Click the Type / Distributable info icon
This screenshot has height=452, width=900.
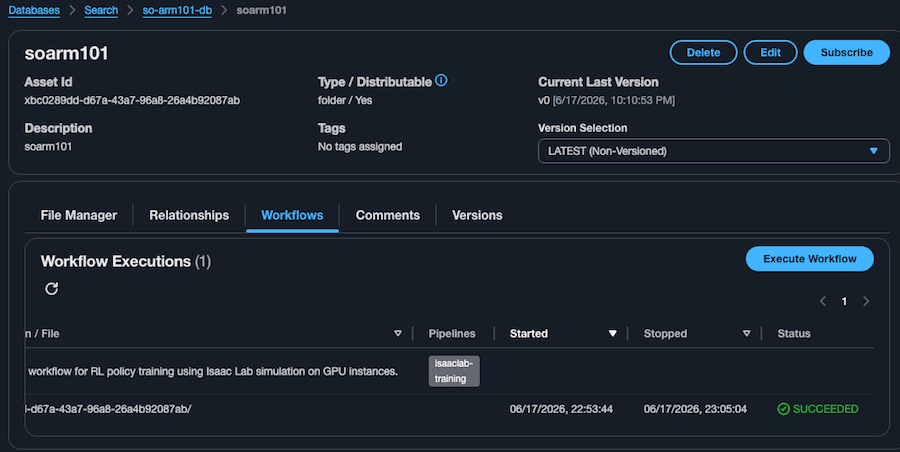pyautogui.click(x=441, y=80)
